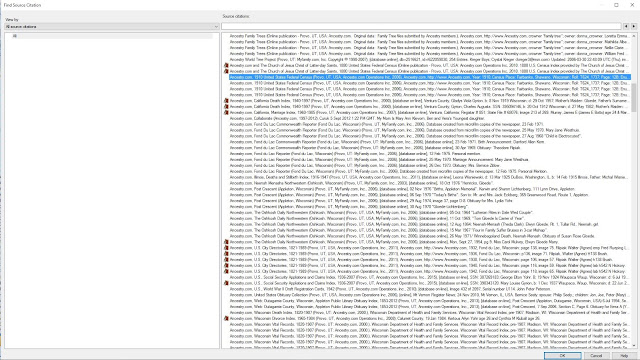Viewport: 640px width, 360px height.
Task: Select United States Obituary Collection Mt Vernon citation
Action: point(429,295)
